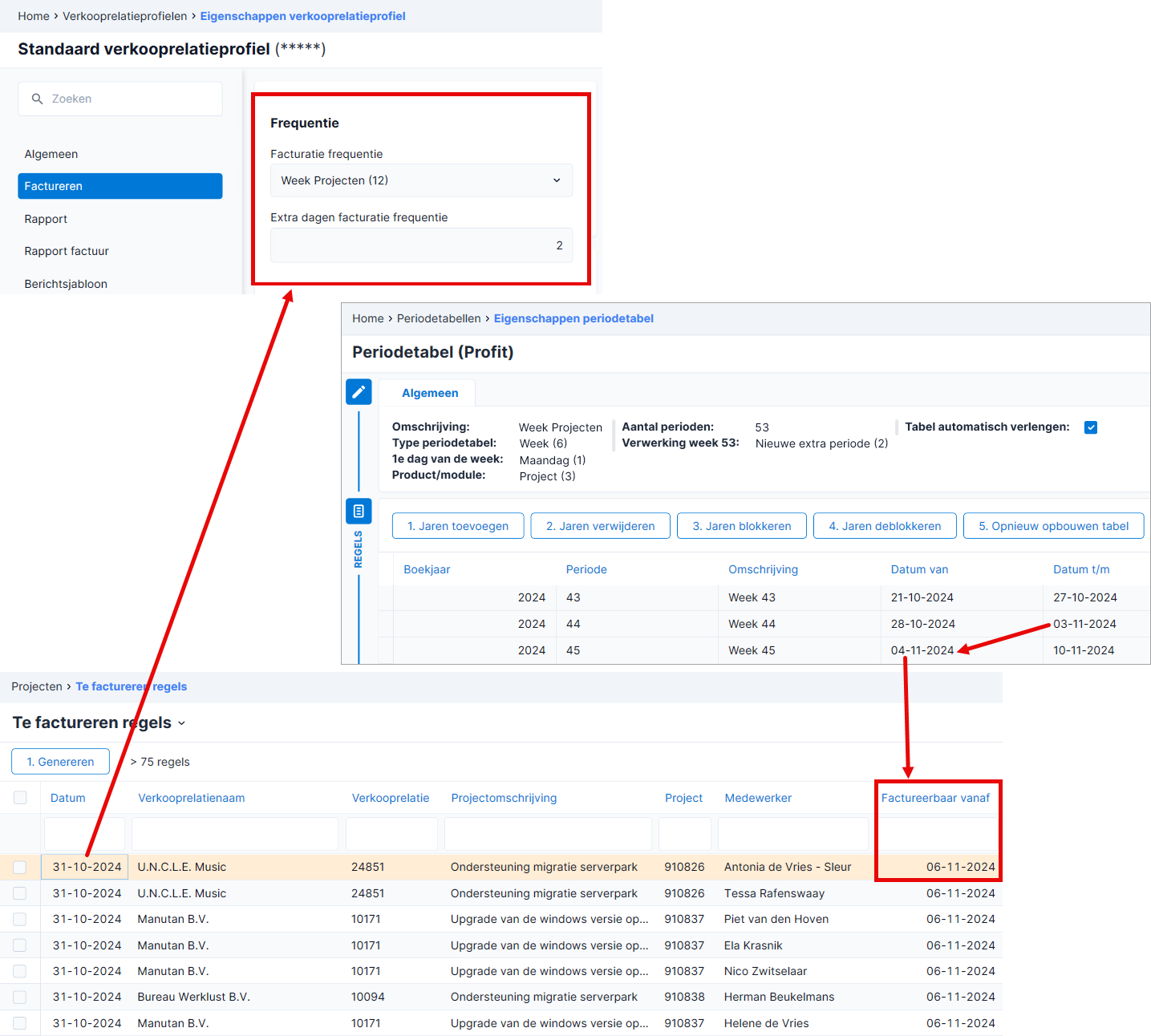
Task: Switch to the Algemeen tab in Periodetabel
Action: pos(430,393)
